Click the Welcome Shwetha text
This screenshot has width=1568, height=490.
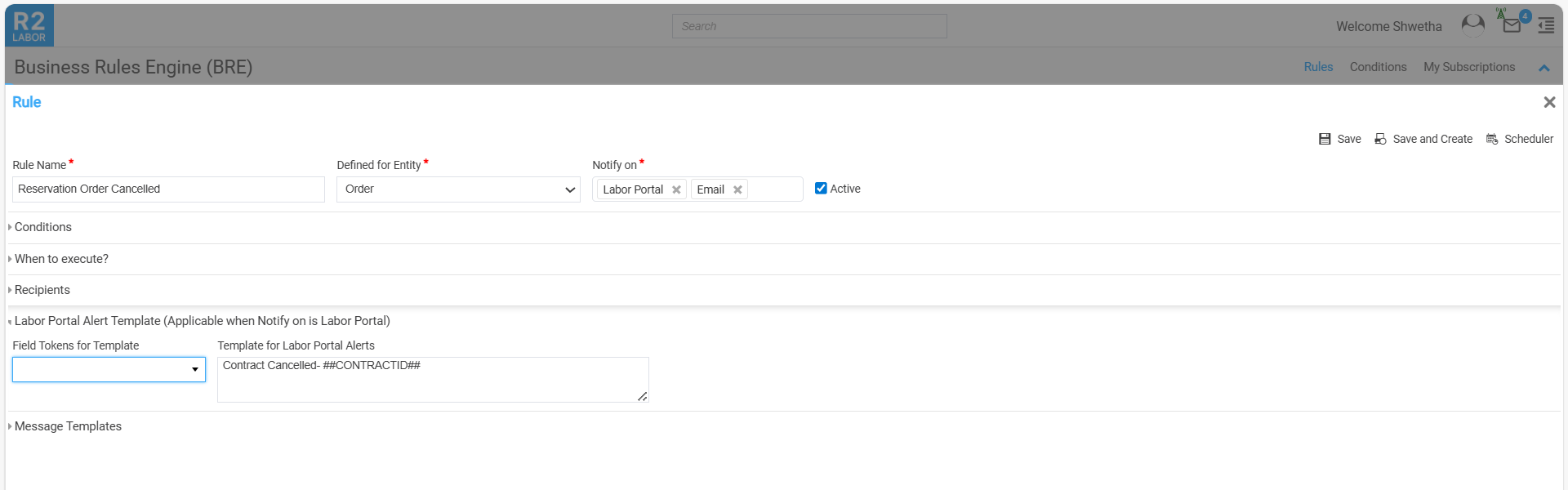1388,26
